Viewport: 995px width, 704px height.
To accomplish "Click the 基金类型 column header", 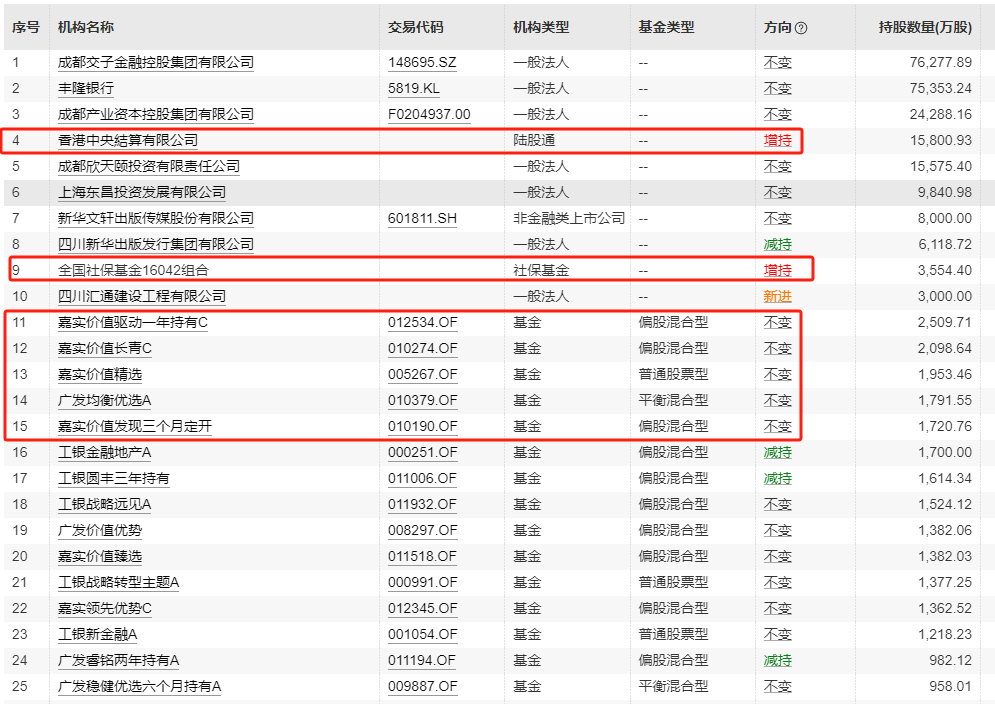I will click(x=666, y=27).
